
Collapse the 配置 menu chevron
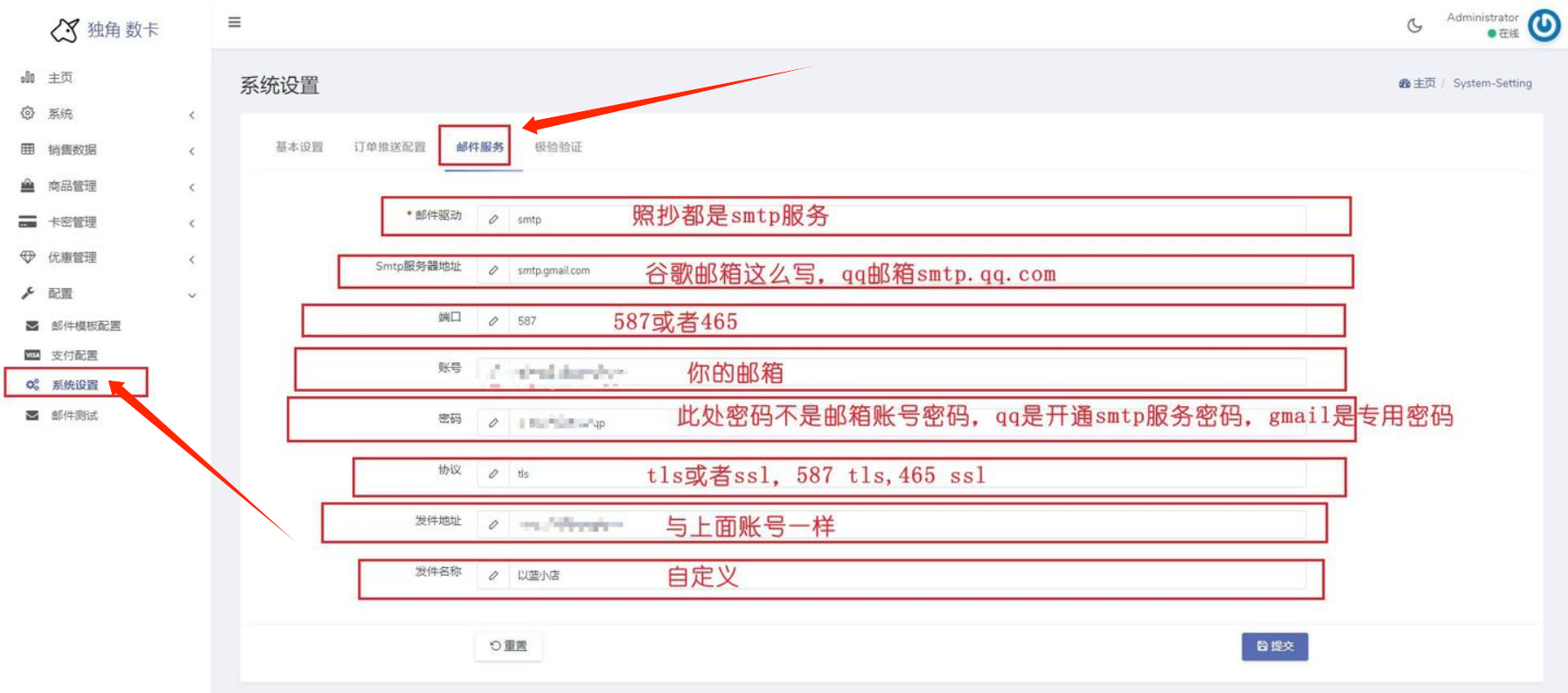tap(192, 295)
